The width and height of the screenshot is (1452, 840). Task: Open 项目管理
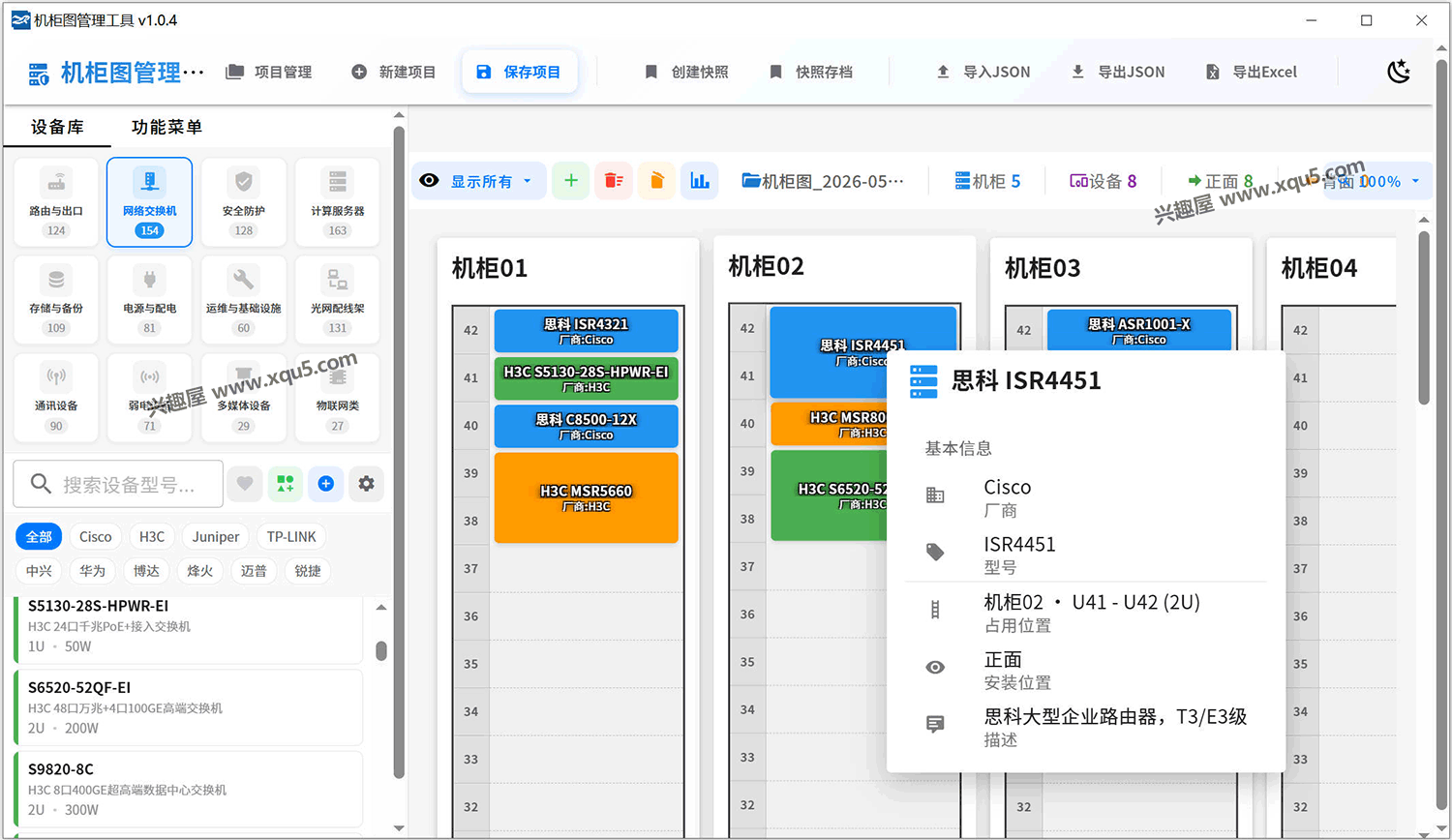269,72
